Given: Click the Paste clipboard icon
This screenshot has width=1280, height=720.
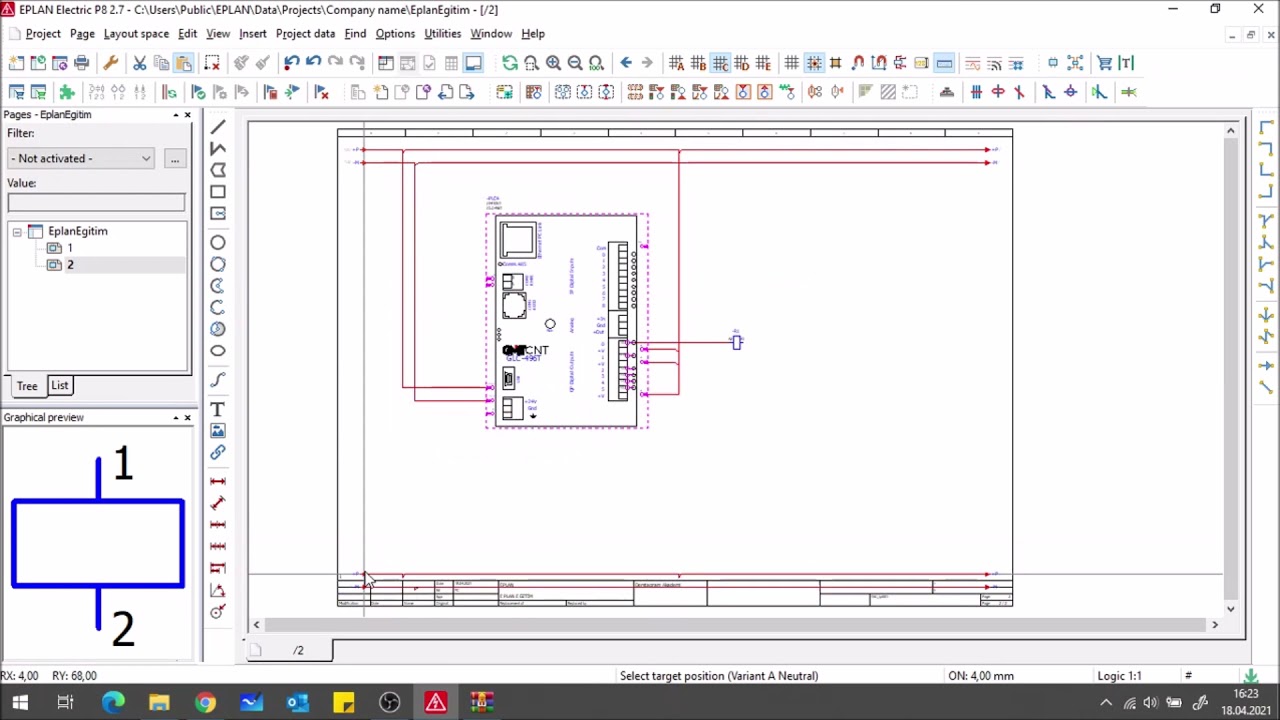Looking at the screenshot, I should coord(184,63).
